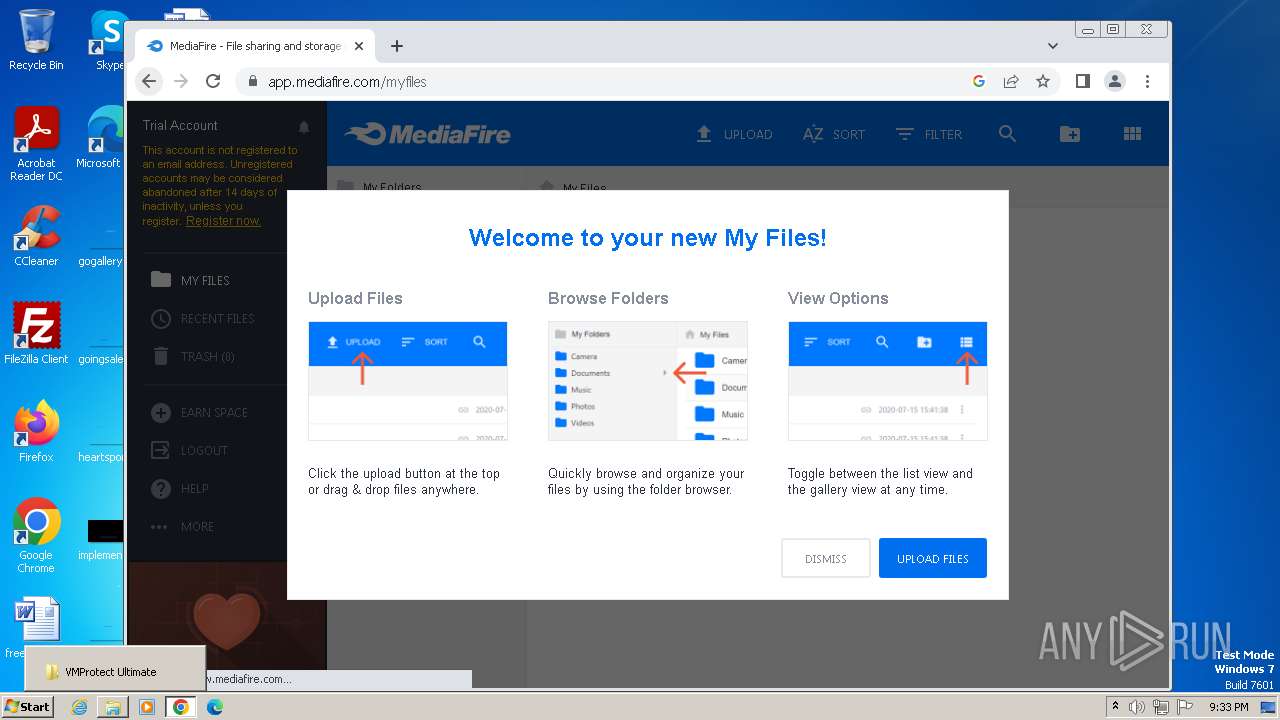
Task: Reload the page with Chrome's refresh icon
Action: coord(213,81)
